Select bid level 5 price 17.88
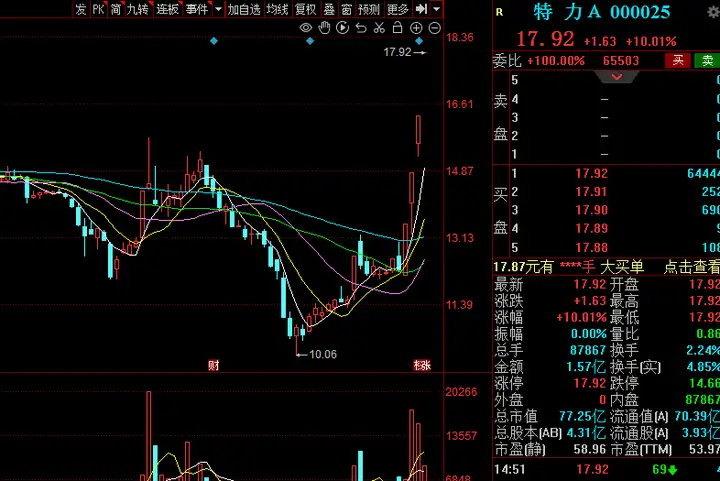720x481 pixels. click(x=591, y=248)
